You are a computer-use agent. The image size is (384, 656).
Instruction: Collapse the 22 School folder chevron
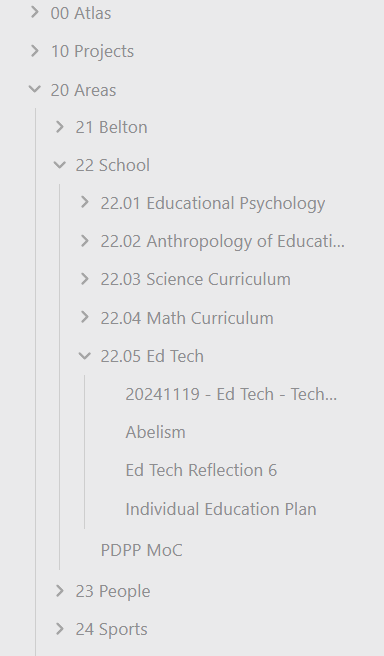tap(60, 165)
